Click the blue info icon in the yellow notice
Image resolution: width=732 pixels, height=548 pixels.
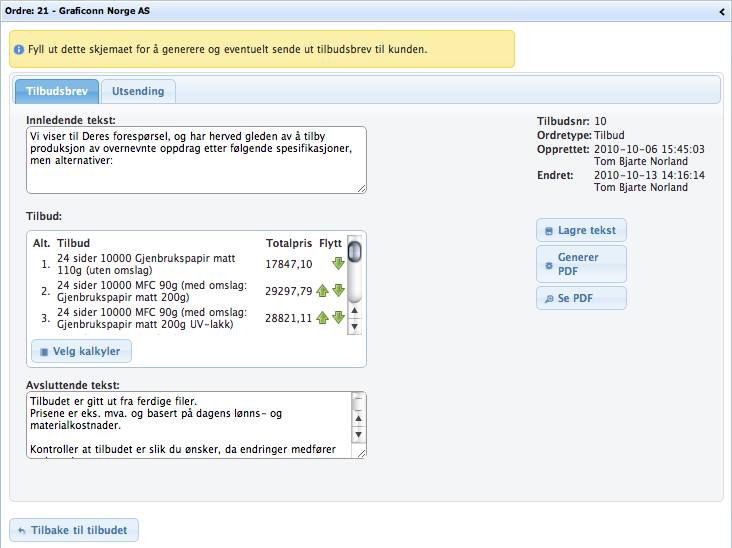[x=19, y=49]
